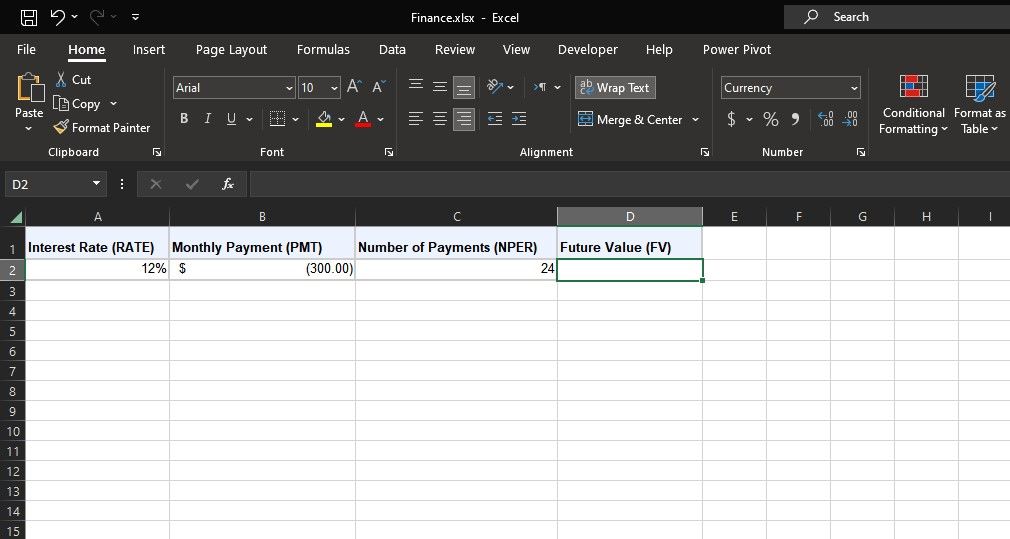The height and width of the screenshot is (539, 1010).
Task: Toggle Italic formatting
Action: (208, 119)
